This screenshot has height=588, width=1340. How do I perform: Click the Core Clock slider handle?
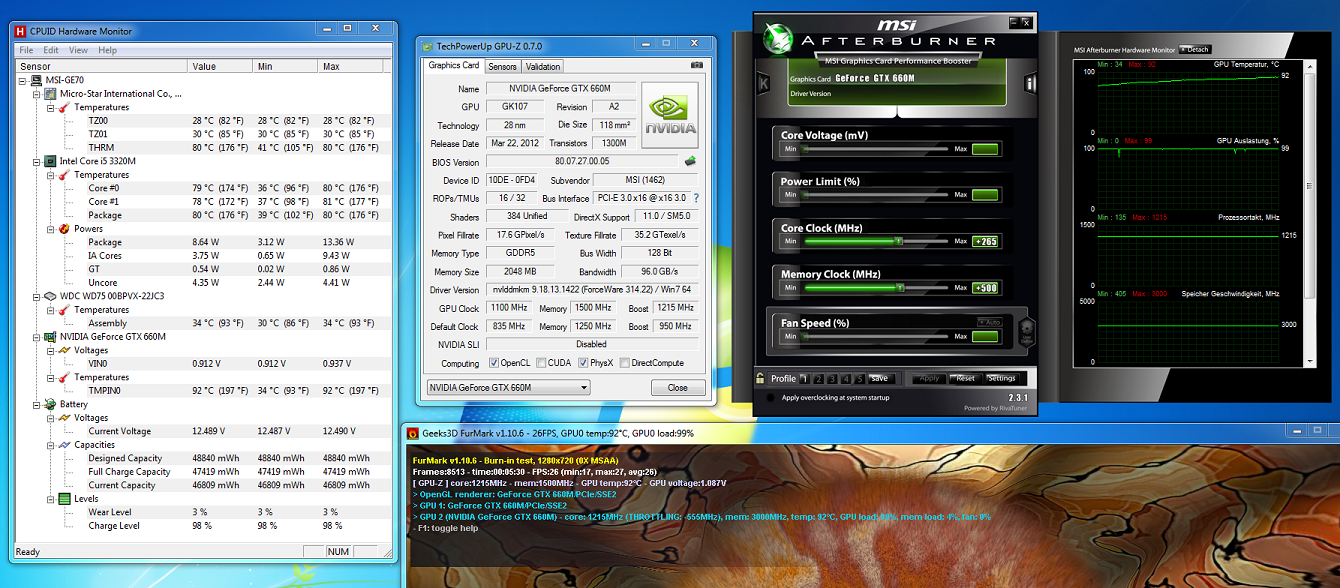(x=898, y=241)
